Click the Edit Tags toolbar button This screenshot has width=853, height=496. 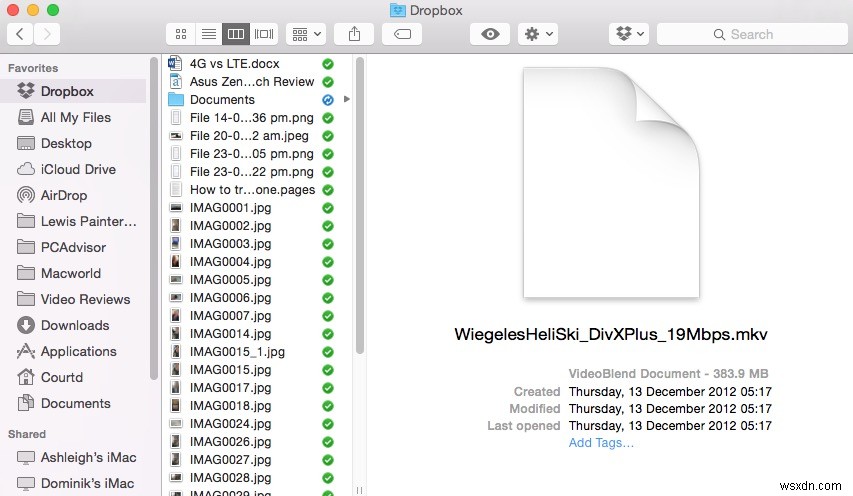click(x=402, y=34)
